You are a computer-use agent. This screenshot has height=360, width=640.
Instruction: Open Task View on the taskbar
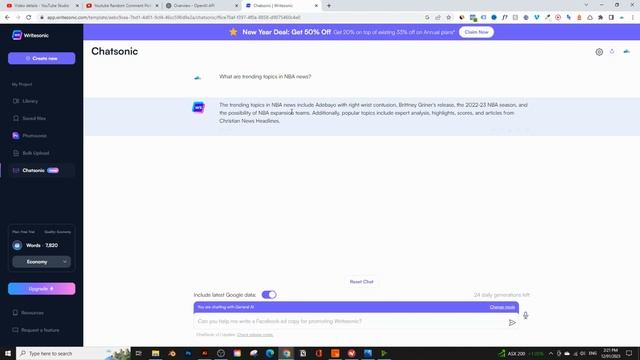pos(138,353)
